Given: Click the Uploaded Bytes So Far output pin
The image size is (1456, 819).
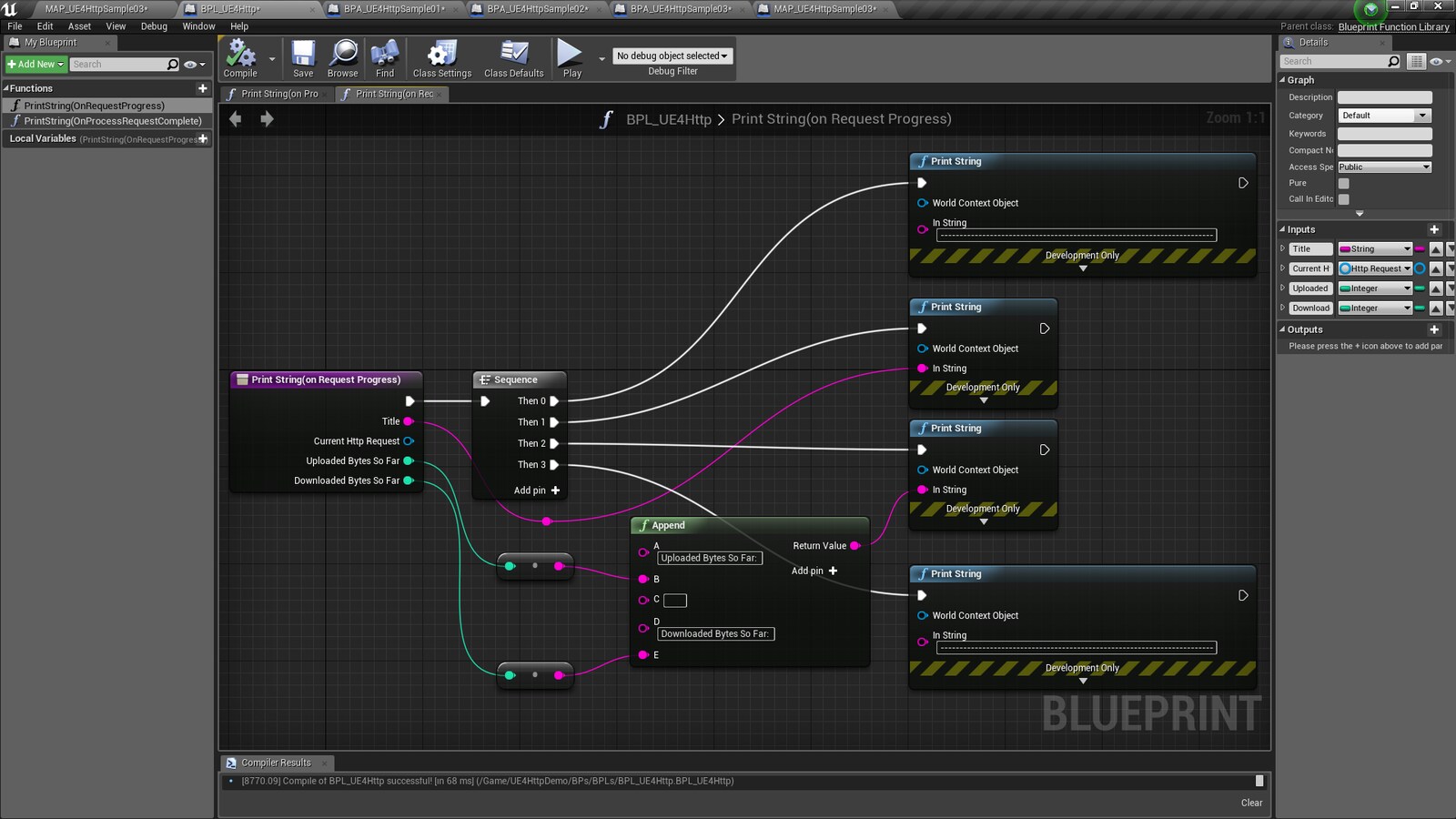Looking at the screenshot, I should tap(409, 460).
